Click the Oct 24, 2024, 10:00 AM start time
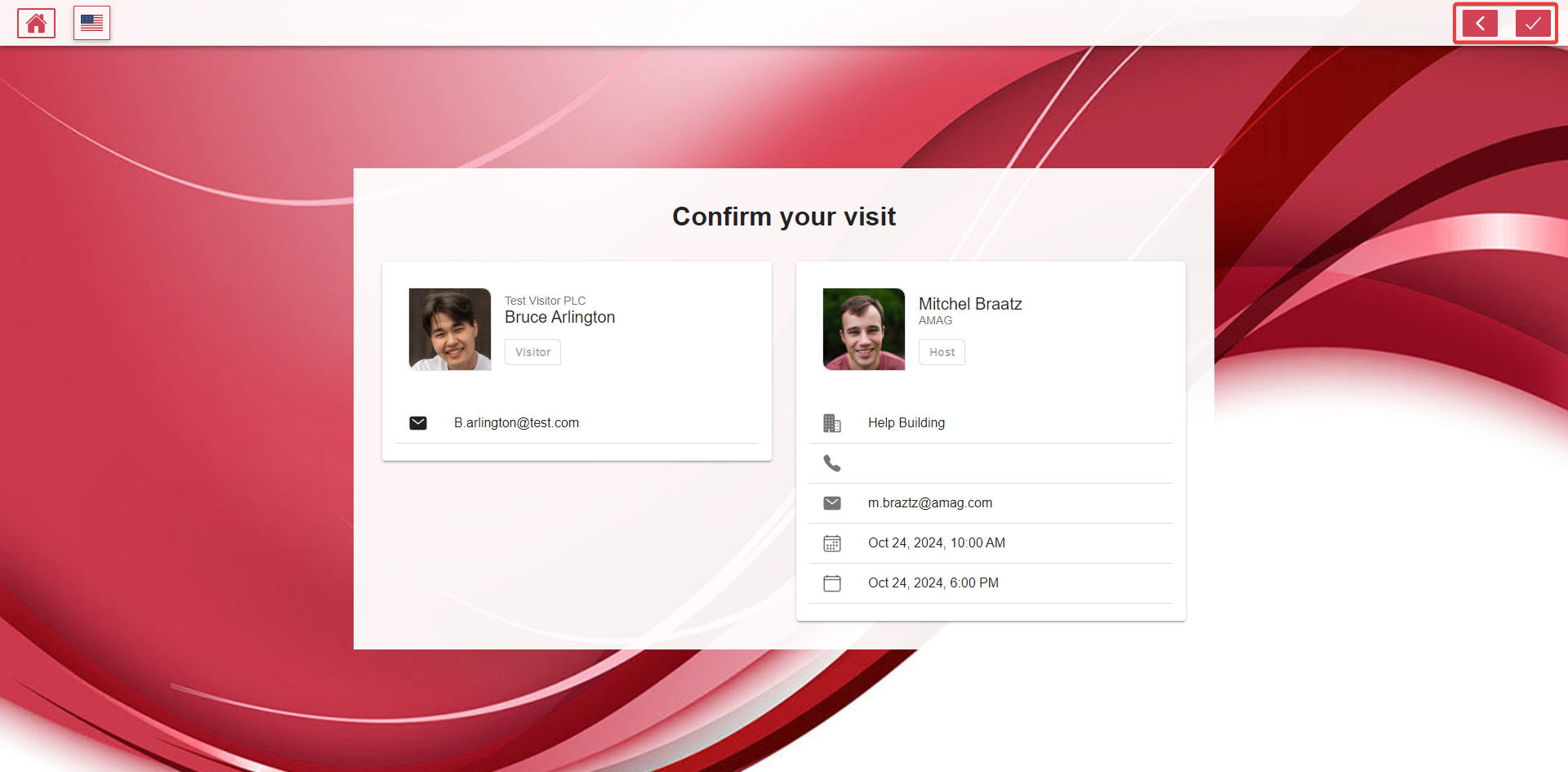Image resolution: width=1568 pixels, height=772 pixels. (x=937, y=543)
